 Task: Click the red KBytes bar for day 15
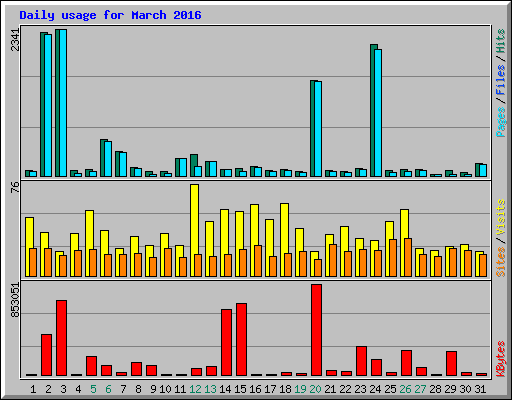tap(241, 339)
